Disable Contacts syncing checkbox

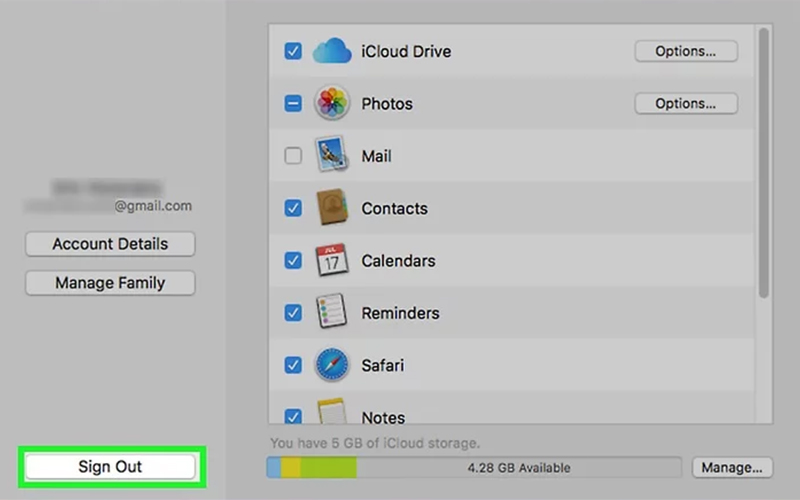tap(293, 208)
